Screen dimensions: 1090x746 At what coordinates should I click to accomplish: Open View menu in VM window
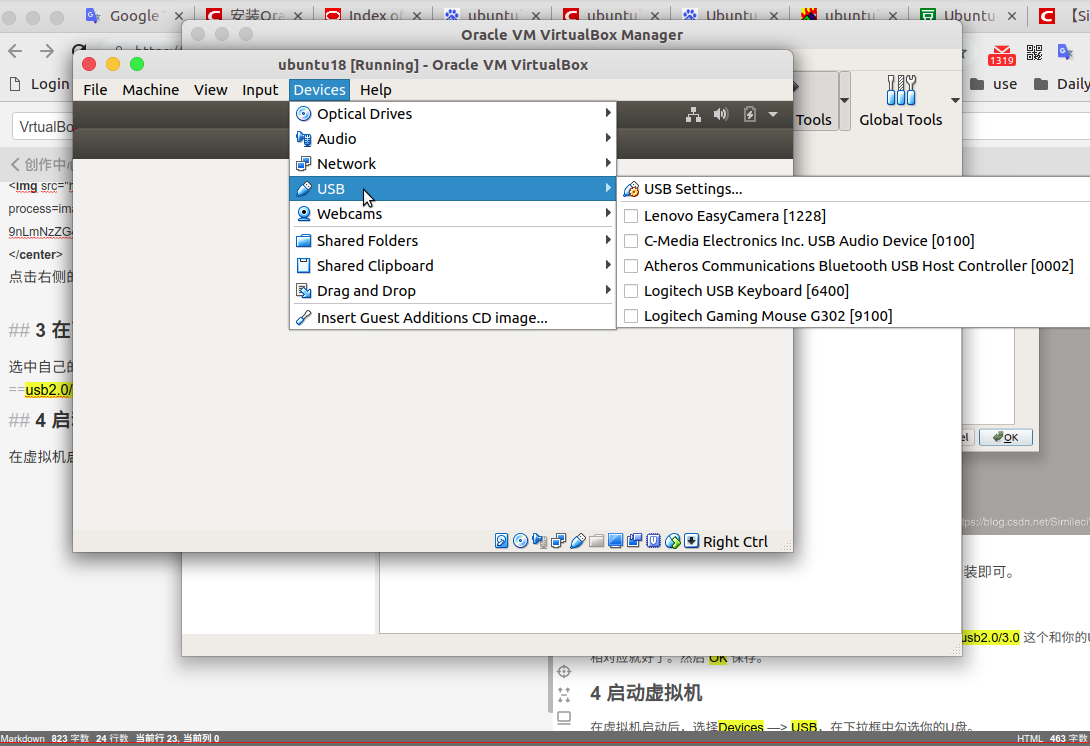210,90
